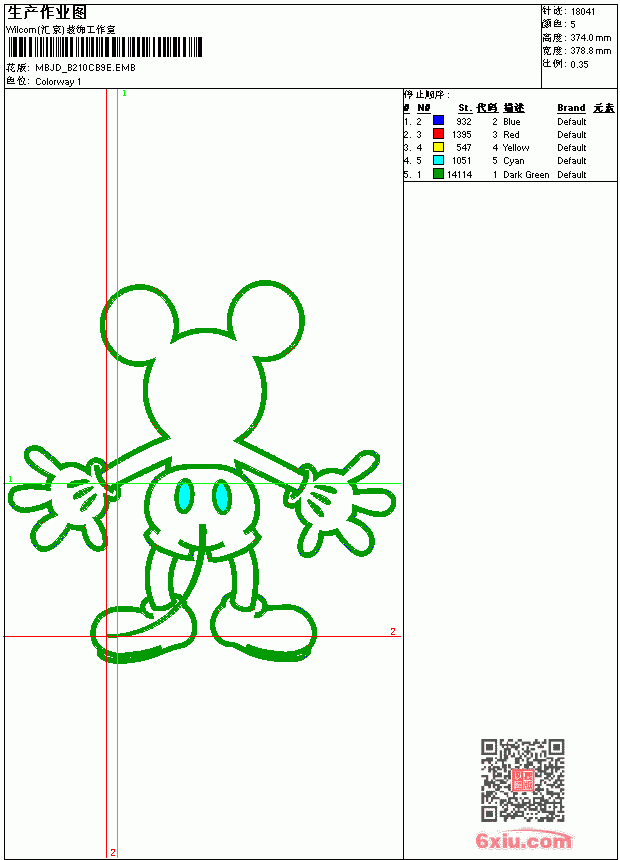The height and width of the screenshot is (860, 620).
Task: Click the Colorway 1 label
Action: click(58, 82)
